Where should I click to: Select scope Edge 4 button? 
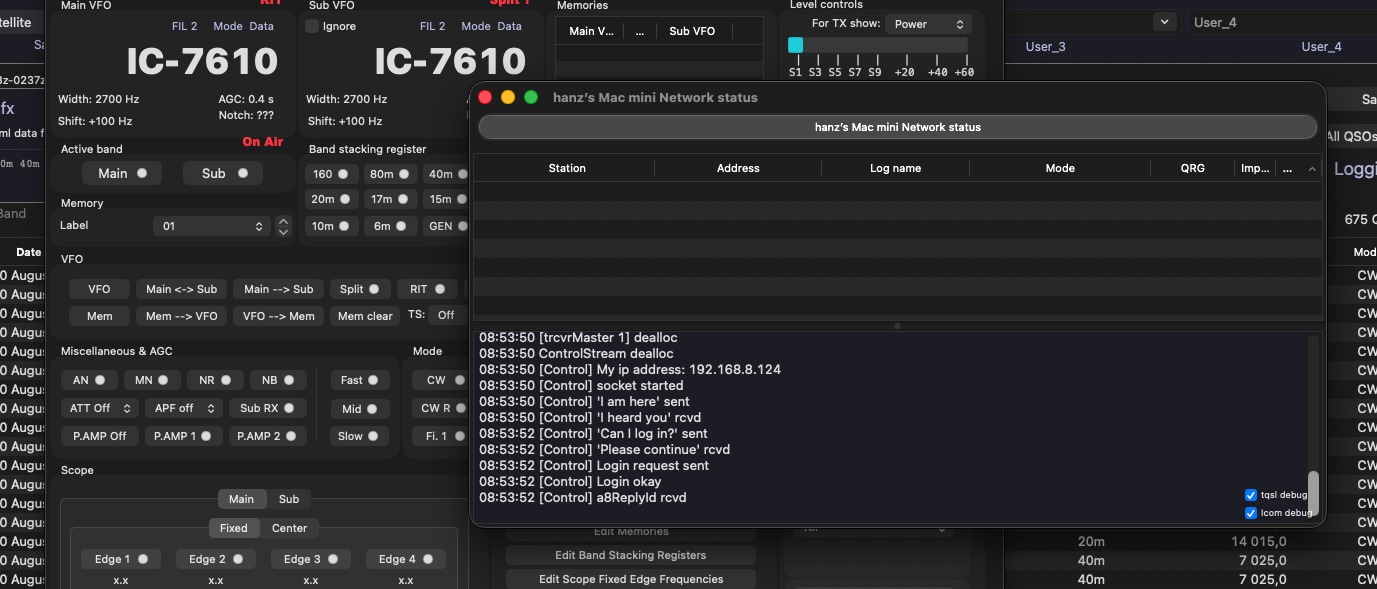click(x=406, y=559)
